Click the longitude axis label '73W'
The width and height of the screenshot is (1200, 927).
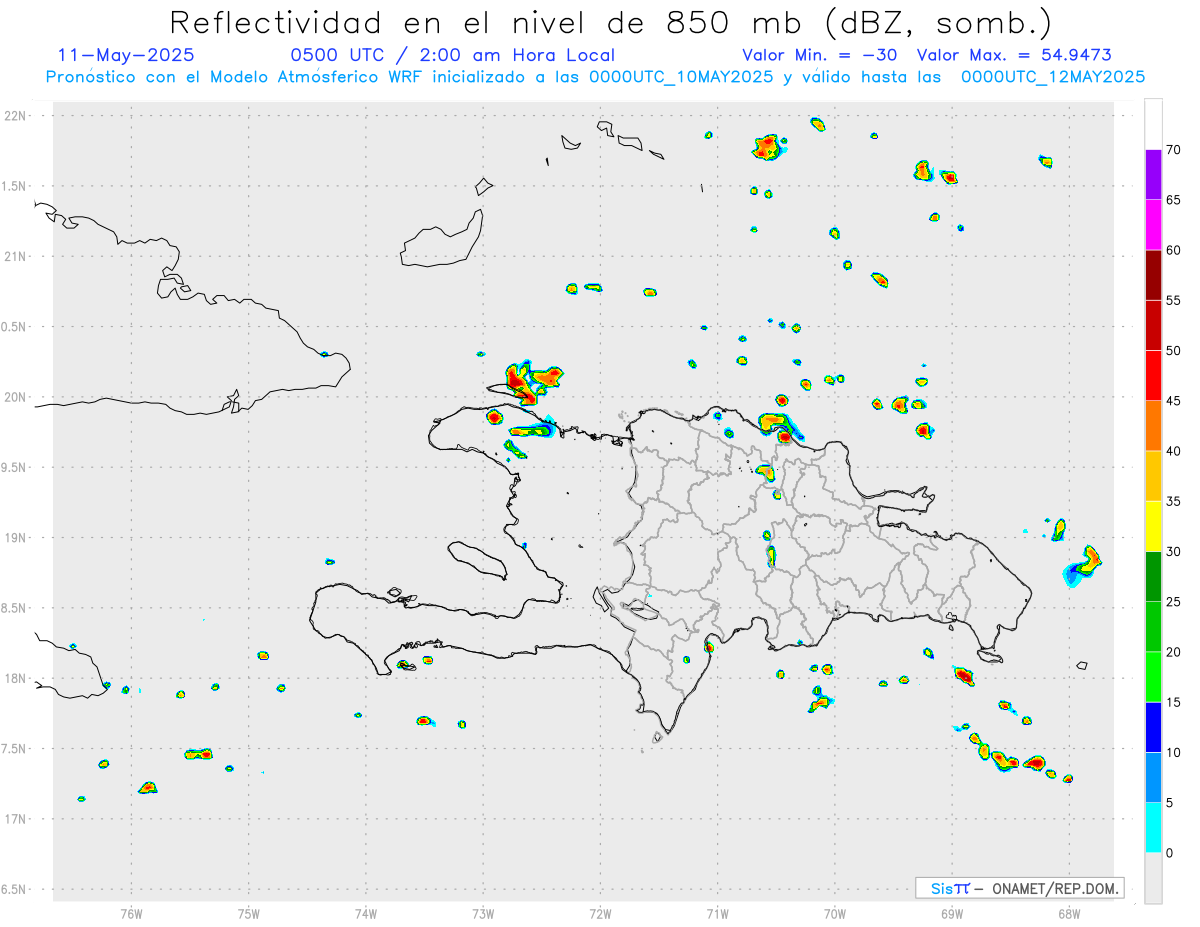[x=483, y=914]
